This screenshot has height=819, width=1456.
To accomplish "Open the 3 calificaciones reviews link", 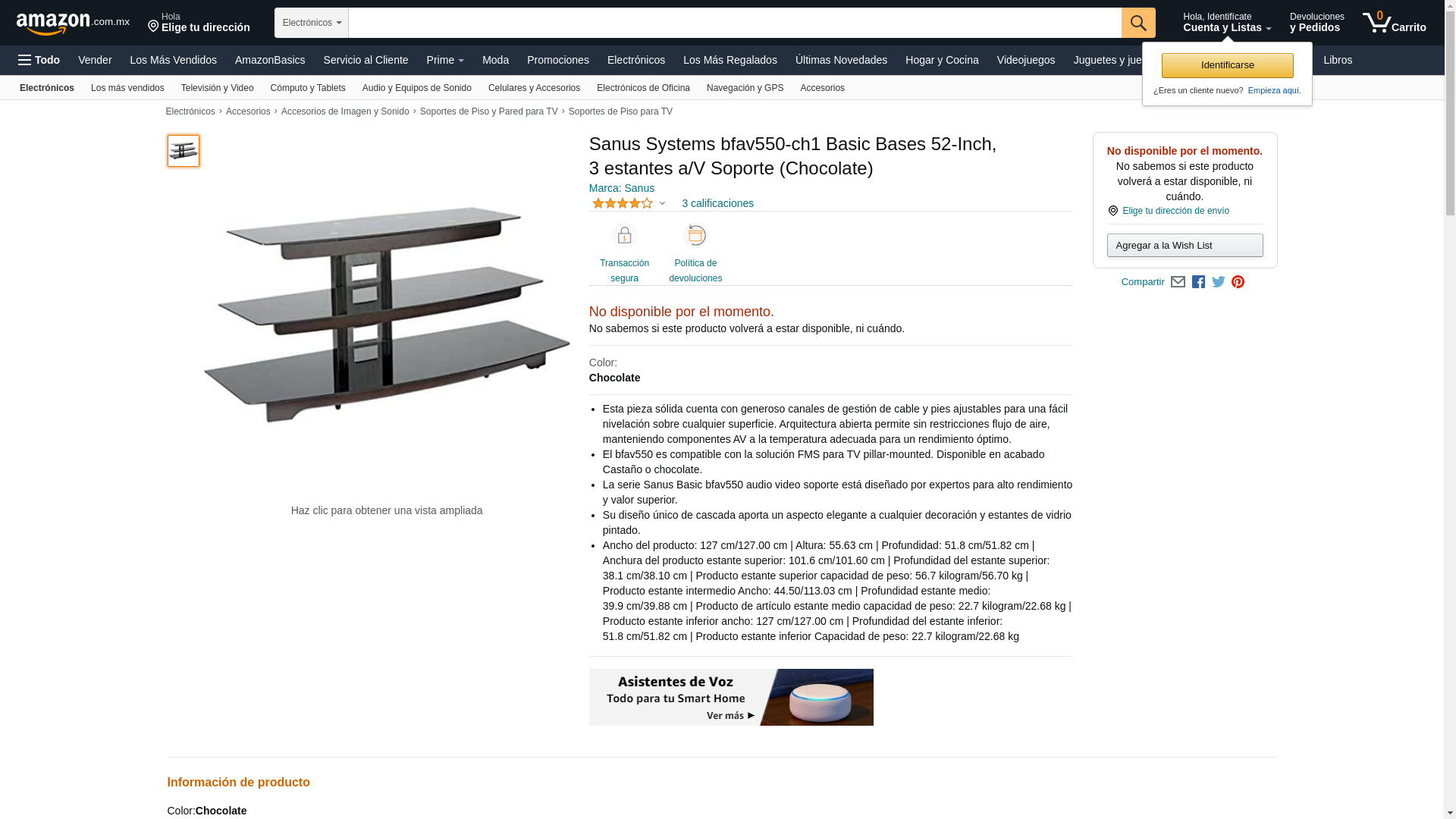I will 717,203.
